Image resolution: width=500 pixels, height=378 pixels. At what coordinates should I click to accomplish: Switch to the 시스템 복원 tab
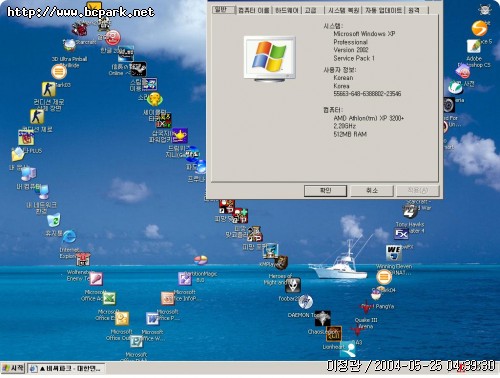pos(344,10)
